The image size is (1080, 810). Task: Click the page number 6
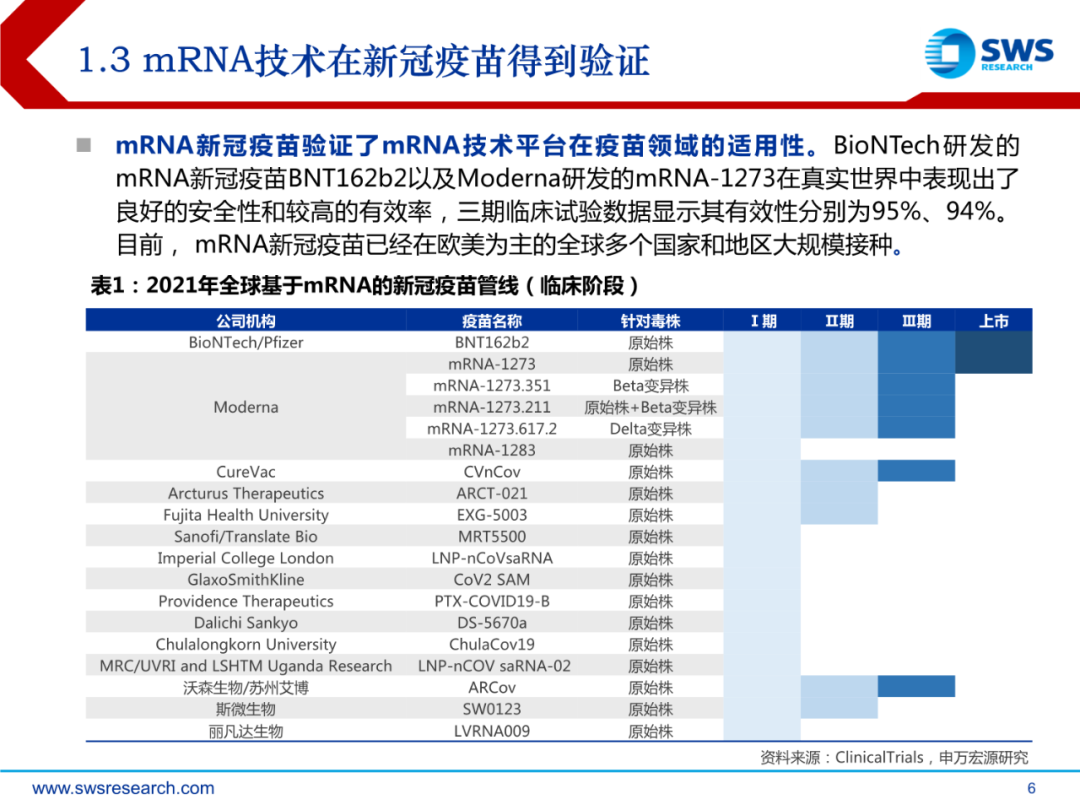point(1031,788)
